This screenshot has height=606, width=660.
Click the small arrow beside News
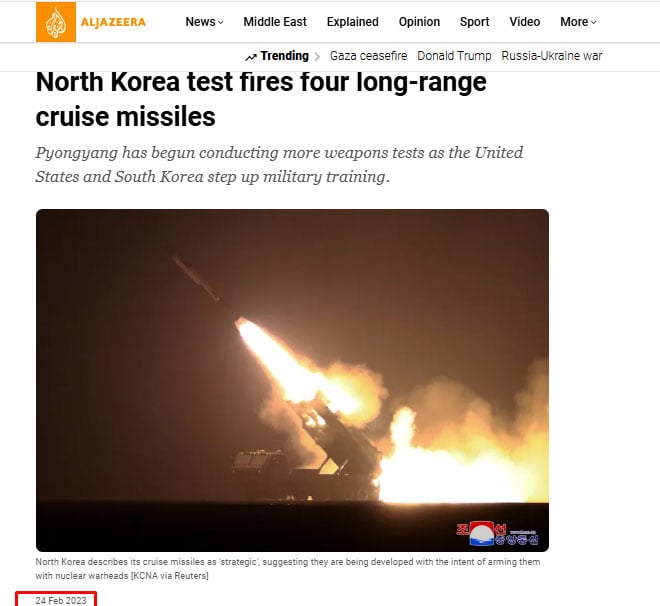pyautogui.click(x=221, y=22)
